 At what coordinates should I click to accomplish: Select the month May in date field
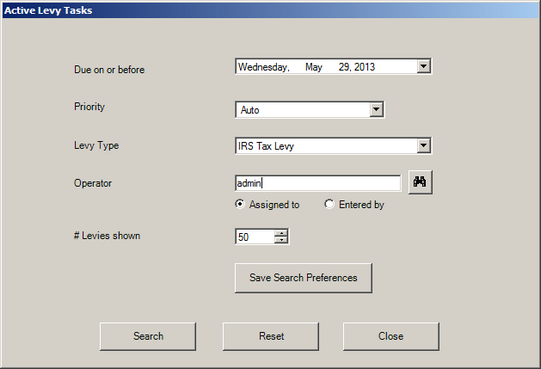click(x=314, y=67)
